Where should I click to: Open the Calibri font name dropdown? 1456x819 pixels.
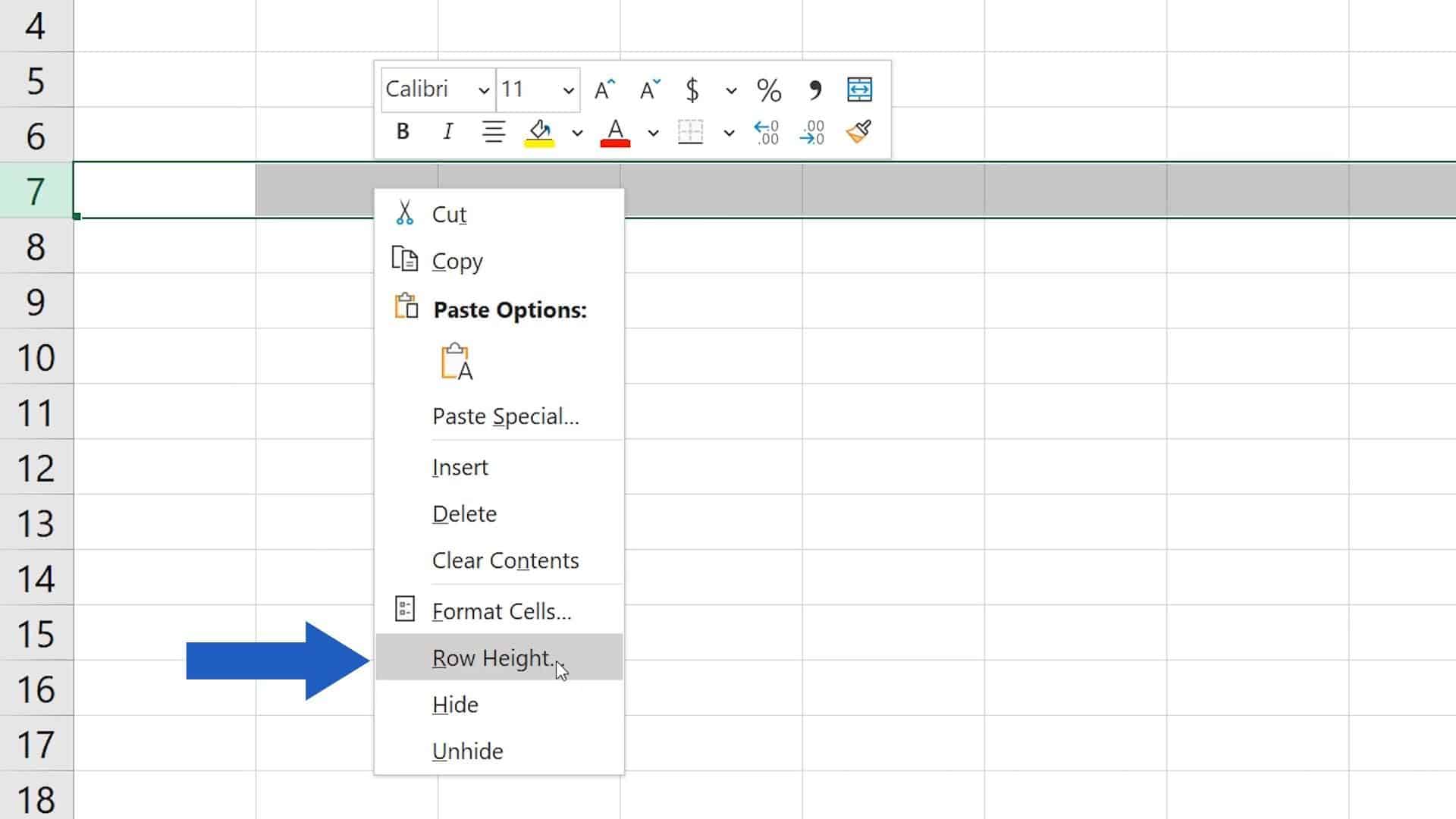coord(484,89)
